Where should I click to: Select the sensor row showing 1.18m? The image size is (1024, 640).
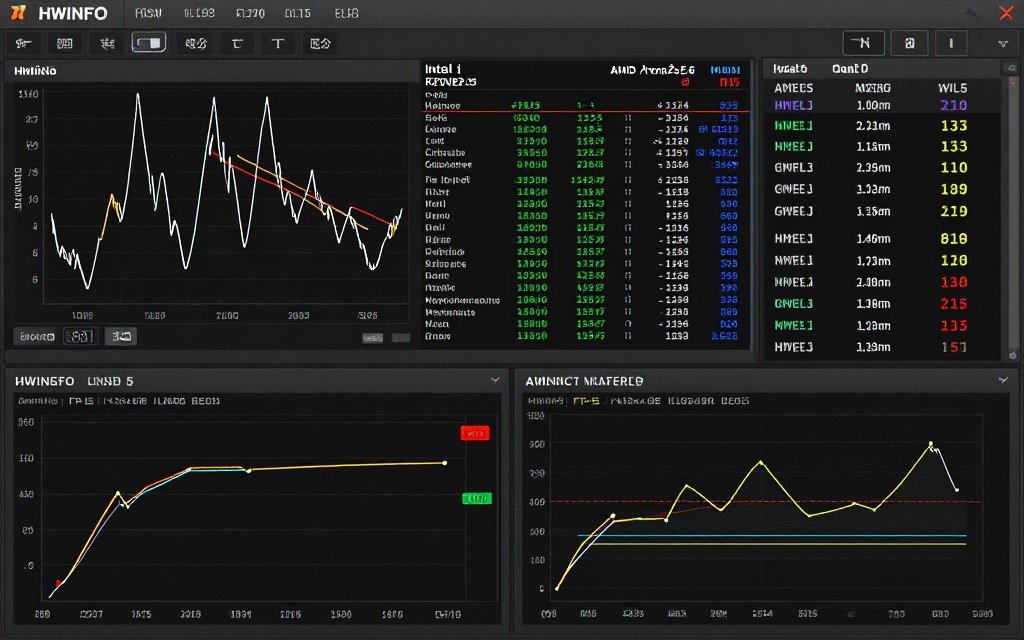(x=882, y=146)
